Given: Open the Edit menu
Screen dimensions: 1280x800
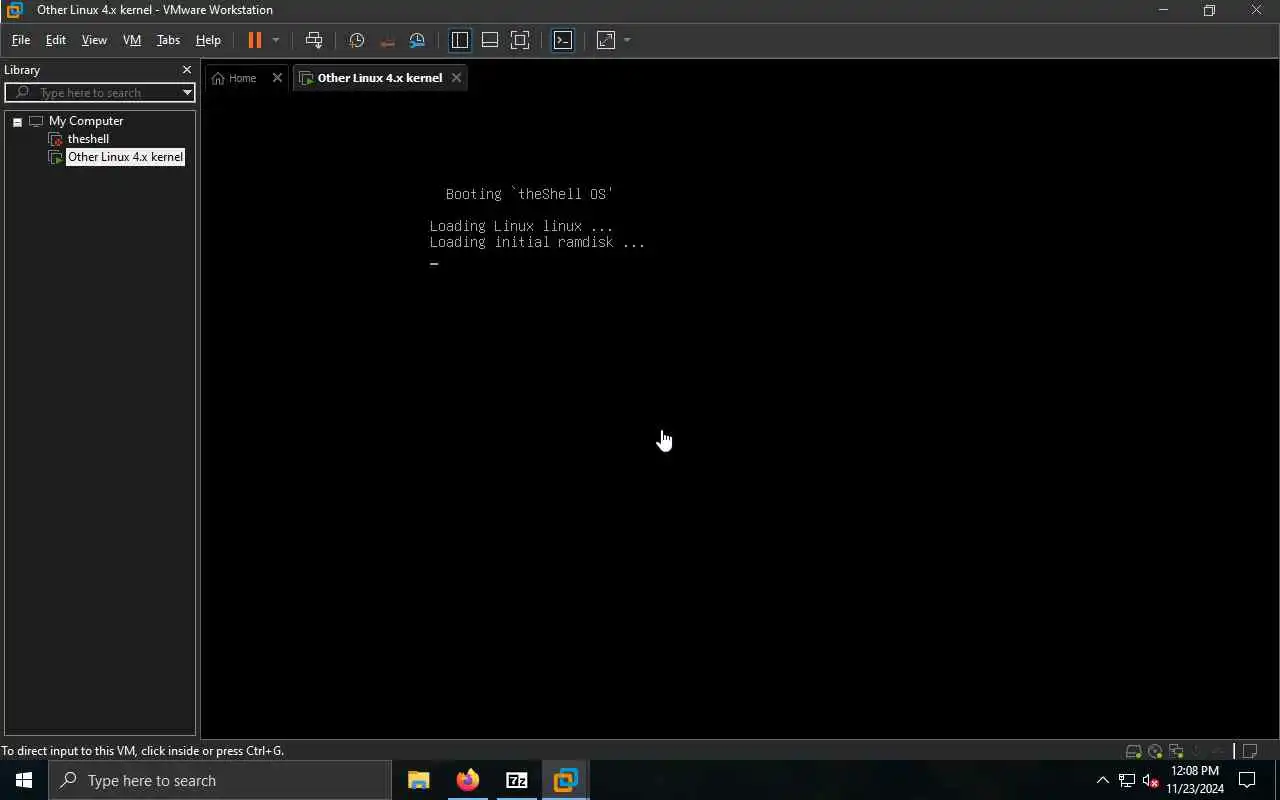Looking at the screenshot, I should tap(56, 40).
